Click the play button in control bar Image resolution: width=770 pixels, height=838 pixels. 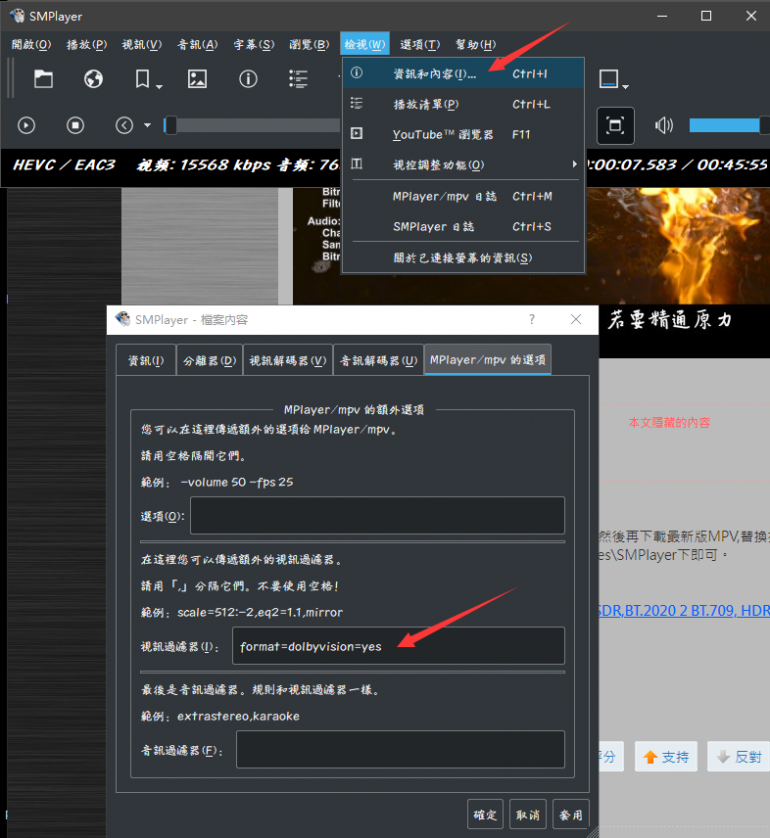[x=26, y=126]
